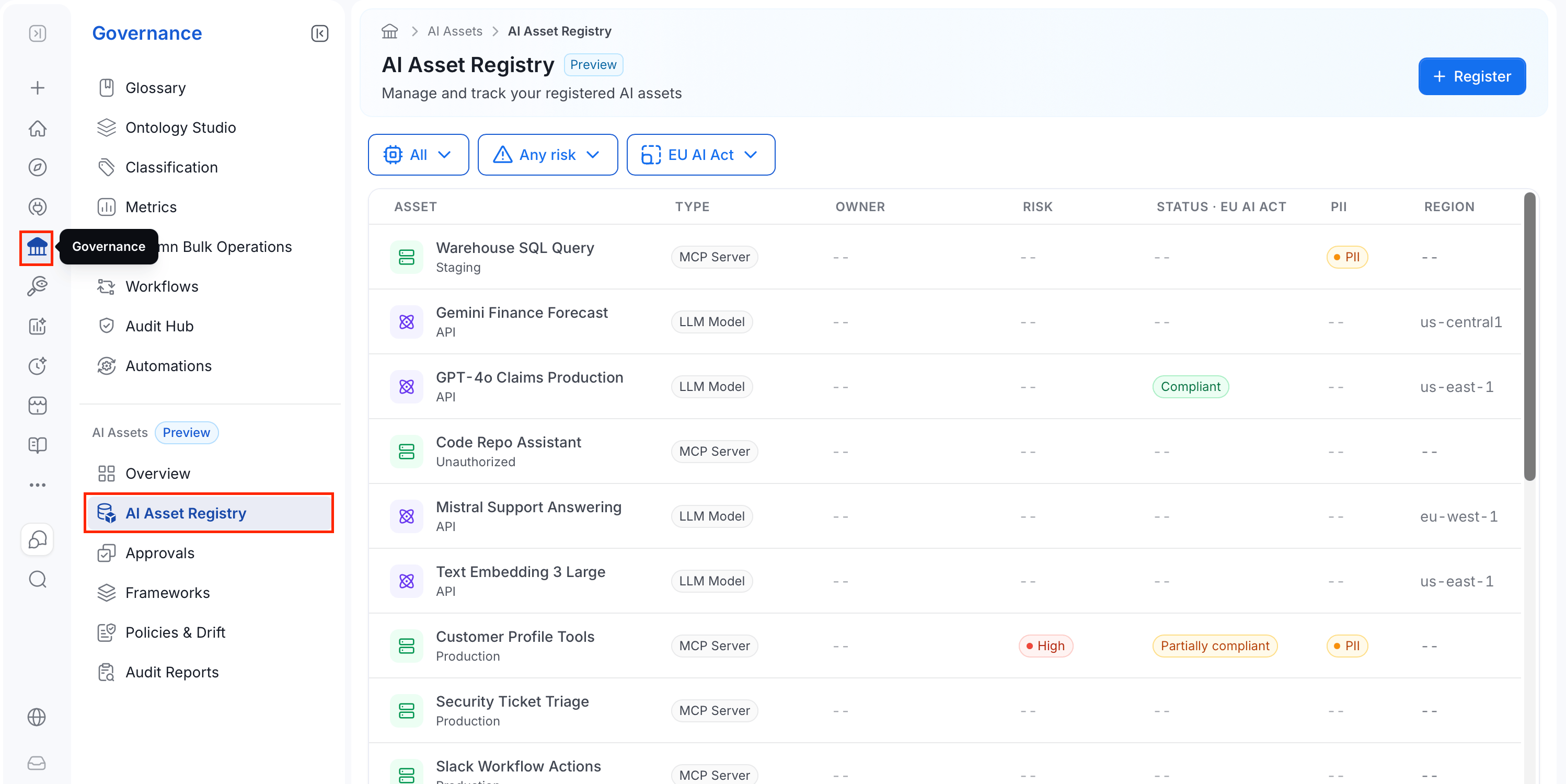This screenshot has height=784, width=1566.
Task: Open Text Embedding 3 Large asset
Action: coord(521,572)
